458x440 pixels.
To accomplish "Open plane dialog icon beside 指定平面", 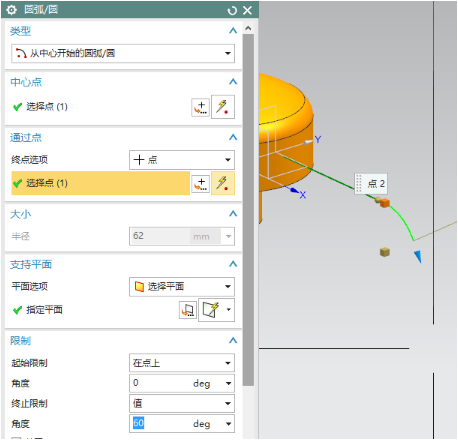I will 188,310.
